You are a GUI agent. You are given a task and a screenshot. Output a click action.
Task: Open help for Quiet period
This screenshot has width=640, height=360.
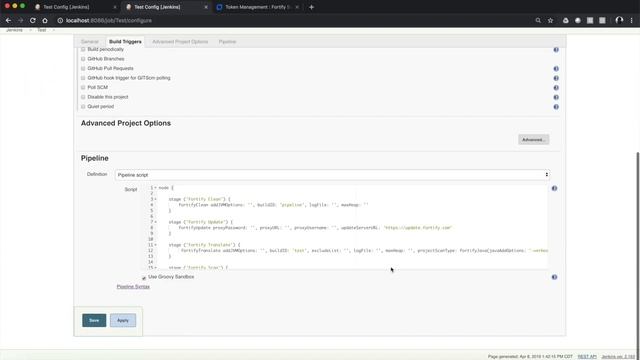click(556, 107)
